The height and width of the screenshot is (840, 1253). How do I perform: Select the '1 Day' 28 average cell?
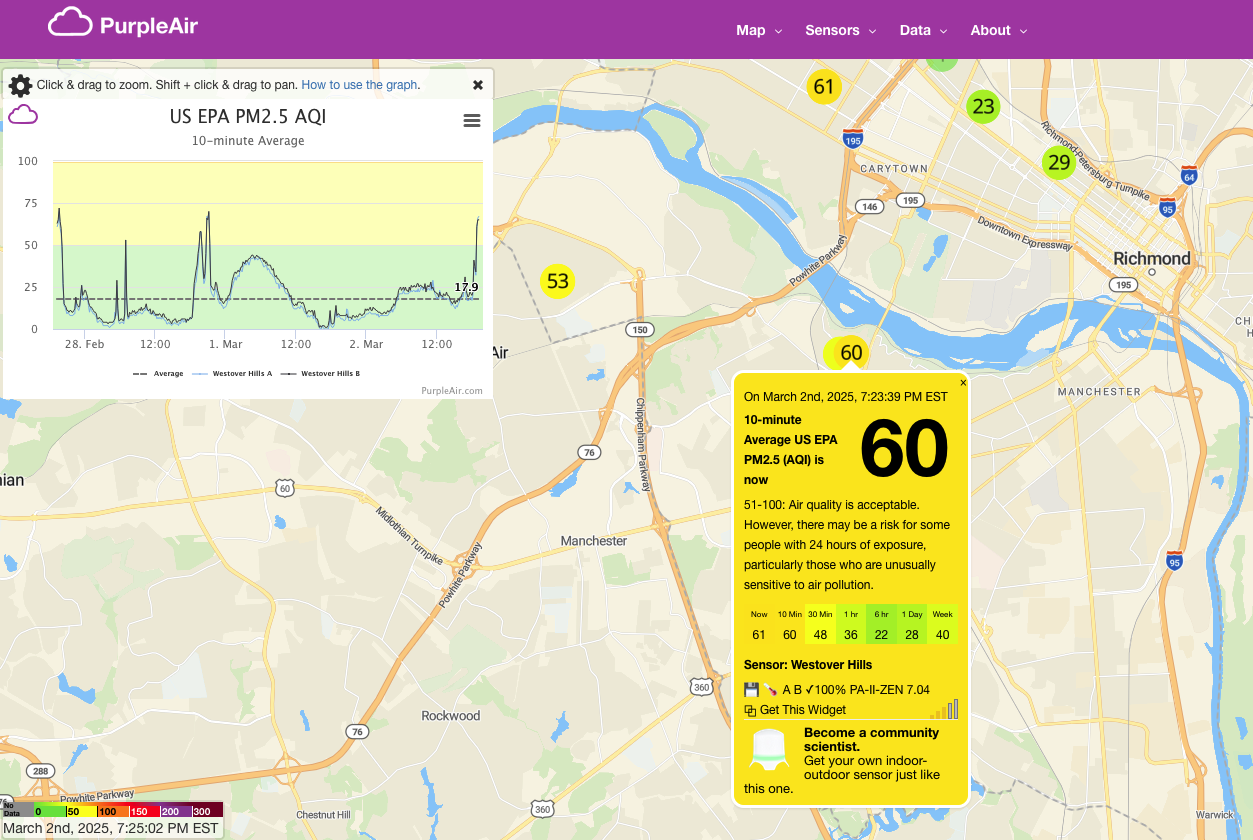point(911,625)
